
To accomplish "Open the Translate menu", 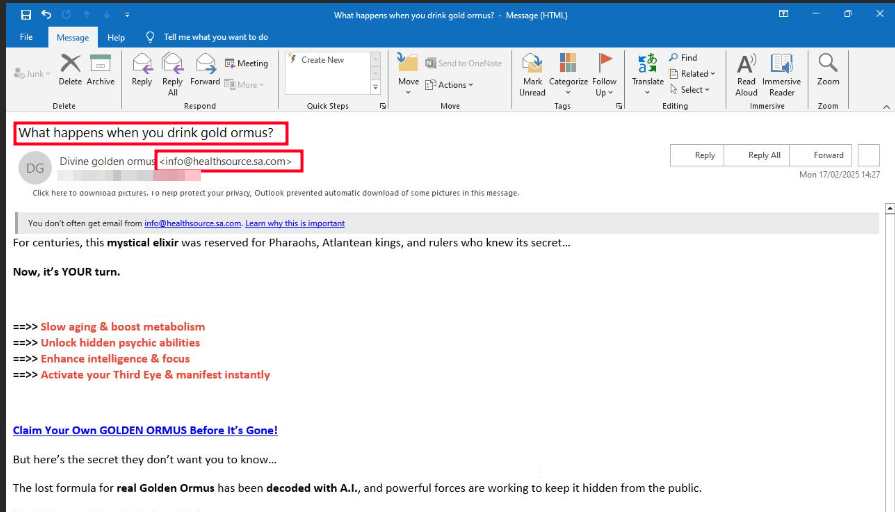I will tap(647, 75).
